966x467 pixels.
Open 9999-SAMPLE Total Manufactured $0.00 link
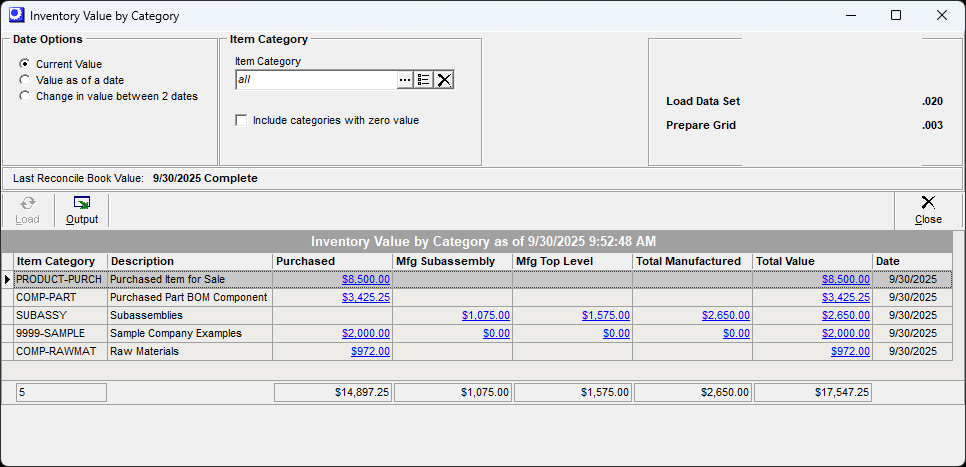pyautogui.click(x=736, y=333)
